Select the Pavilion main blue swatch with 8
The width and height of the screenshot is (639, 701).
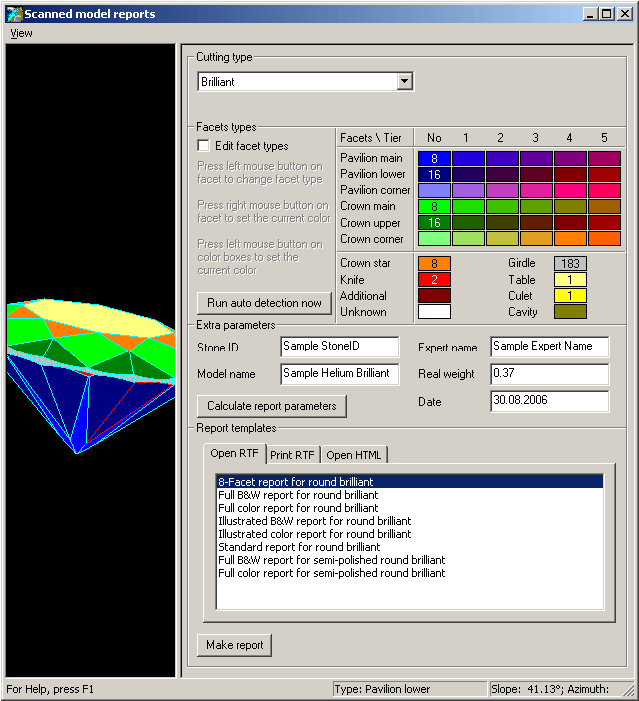tap(434, 158)
